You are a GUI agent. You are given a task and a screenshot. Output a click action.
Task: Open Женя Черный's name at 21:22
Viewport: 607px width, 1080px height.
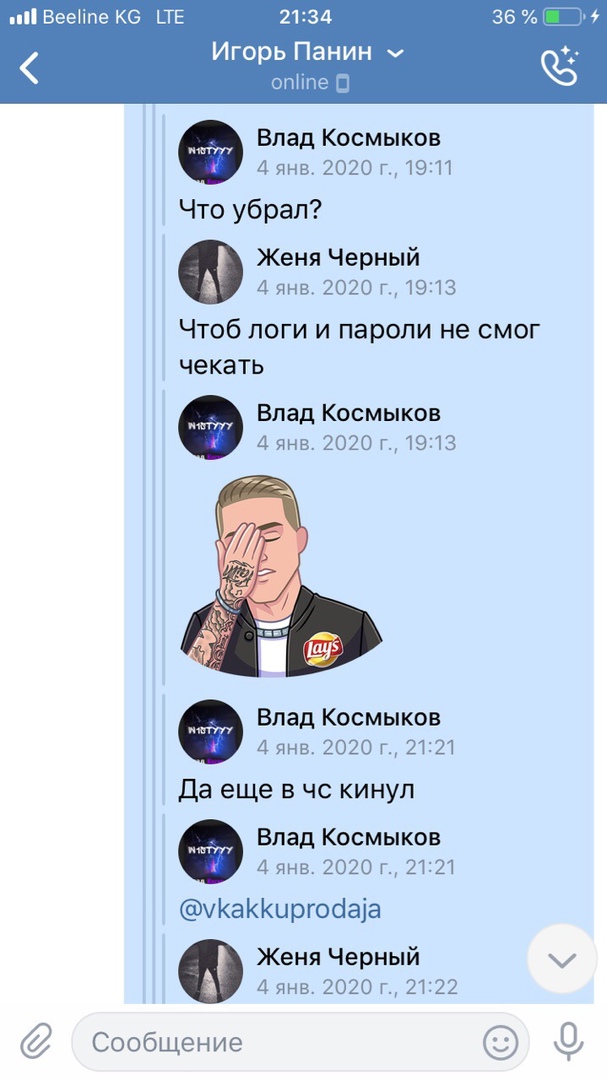click(x=338, y=957)
